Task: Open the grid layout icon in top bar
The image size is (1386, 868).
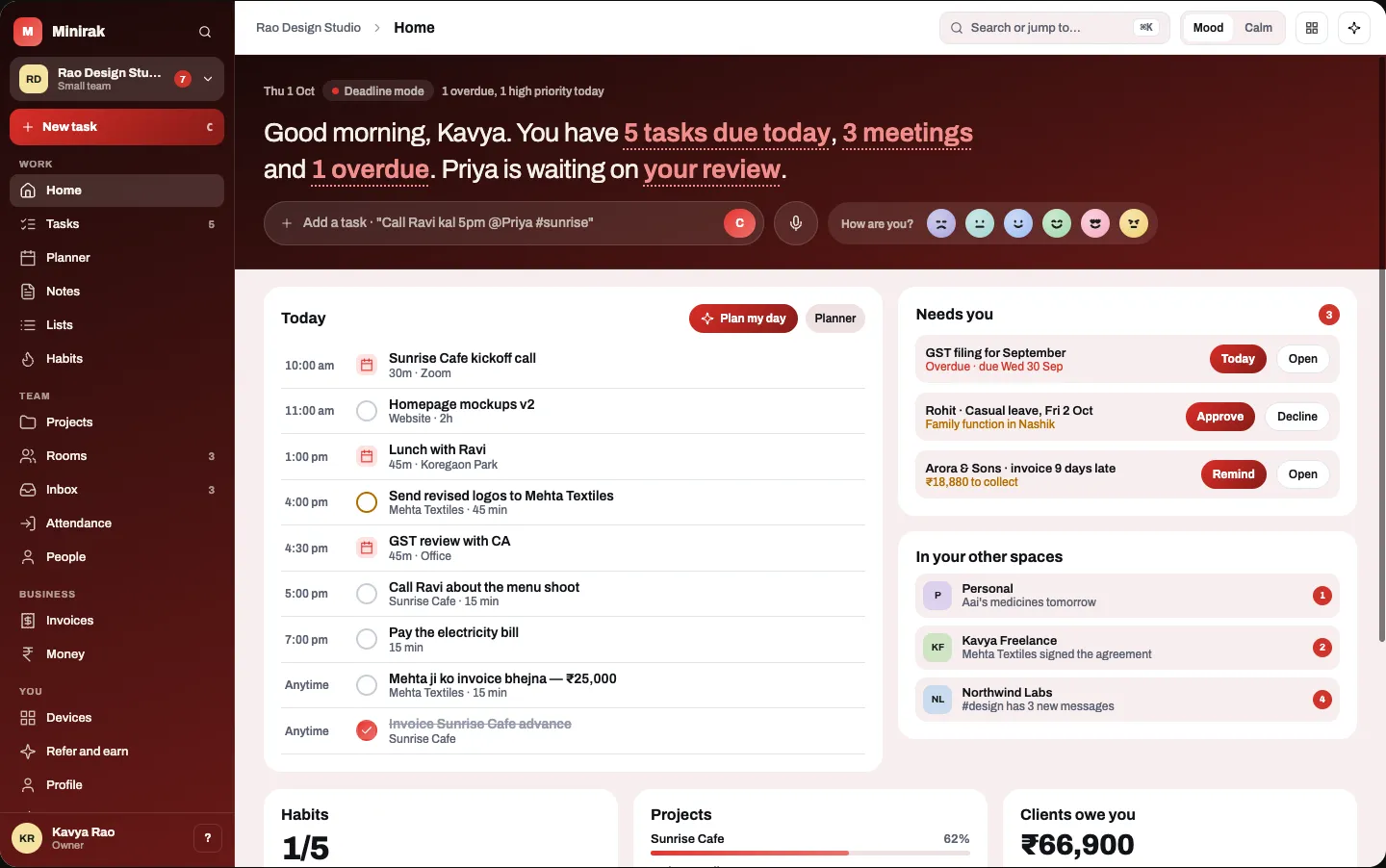Action: click(x=1312, y=28)
